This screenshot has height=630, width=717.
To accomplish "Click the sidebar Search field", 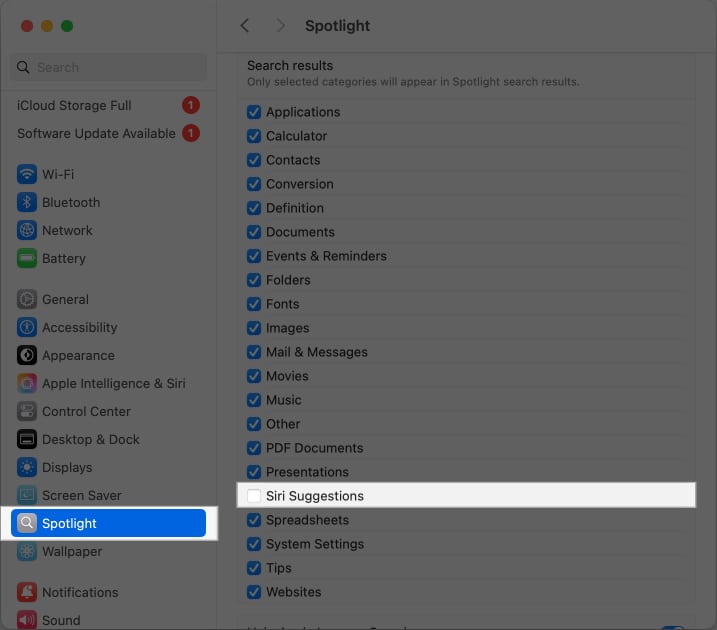I will click(x=108, y=67).
